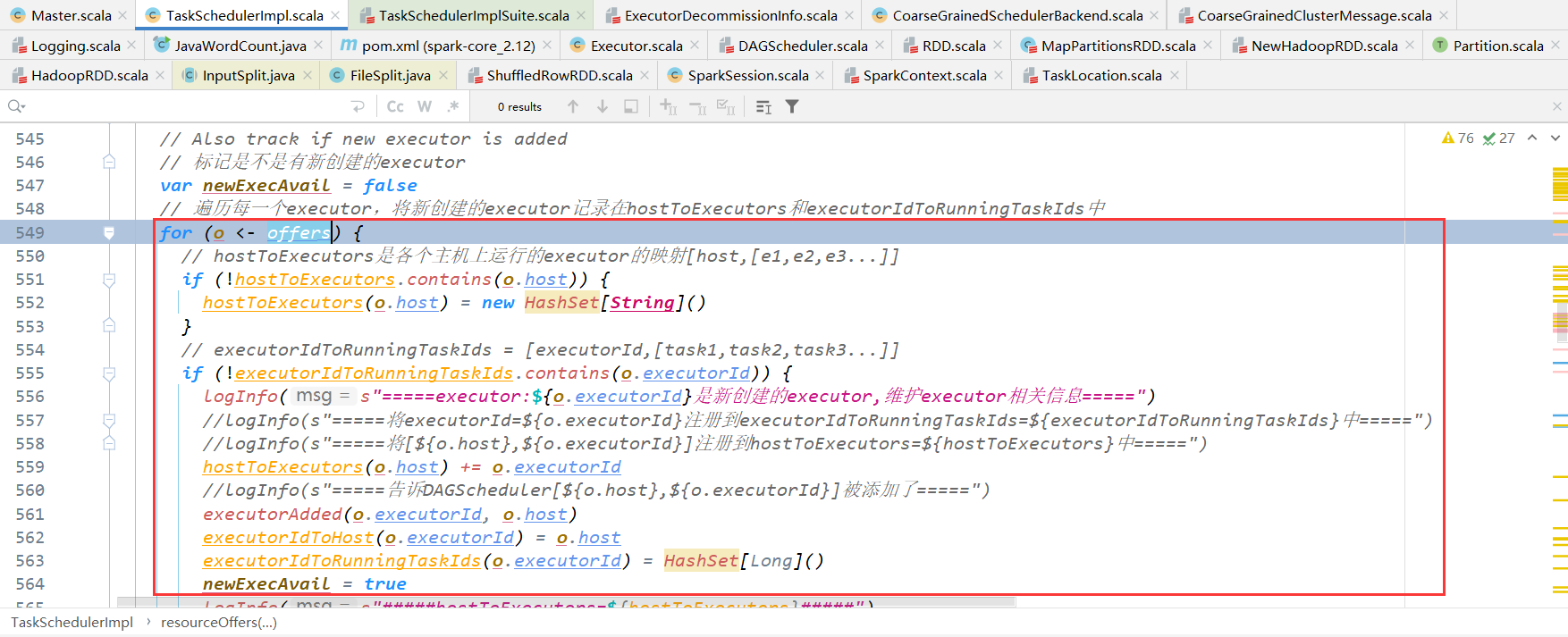This screenshot has width=1568, height=637.
Task: Click CoarseGrainedClusterMessage.scala file icon
Action: [x=1185, y=15]
